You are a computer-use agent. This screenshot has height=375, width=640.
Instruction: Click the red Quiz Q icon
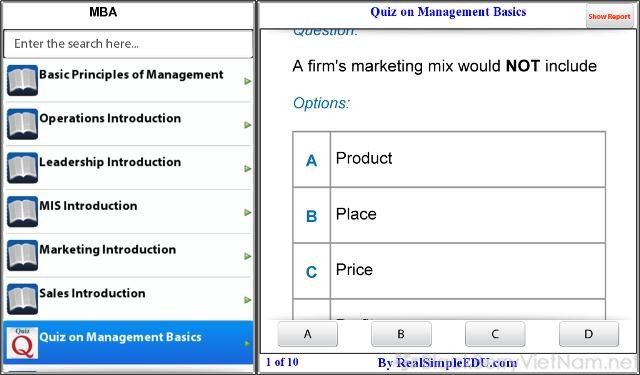pyautogui.click(x=22, y=343)
